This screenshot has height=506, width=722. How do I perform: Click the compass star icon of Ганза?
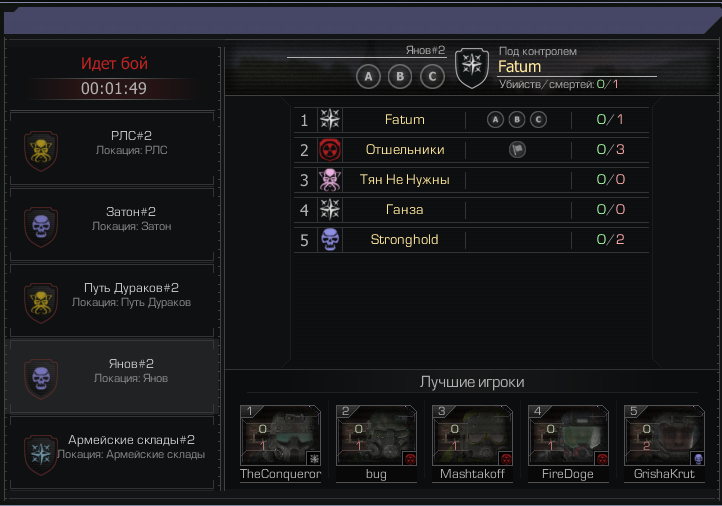coord(330,209)
